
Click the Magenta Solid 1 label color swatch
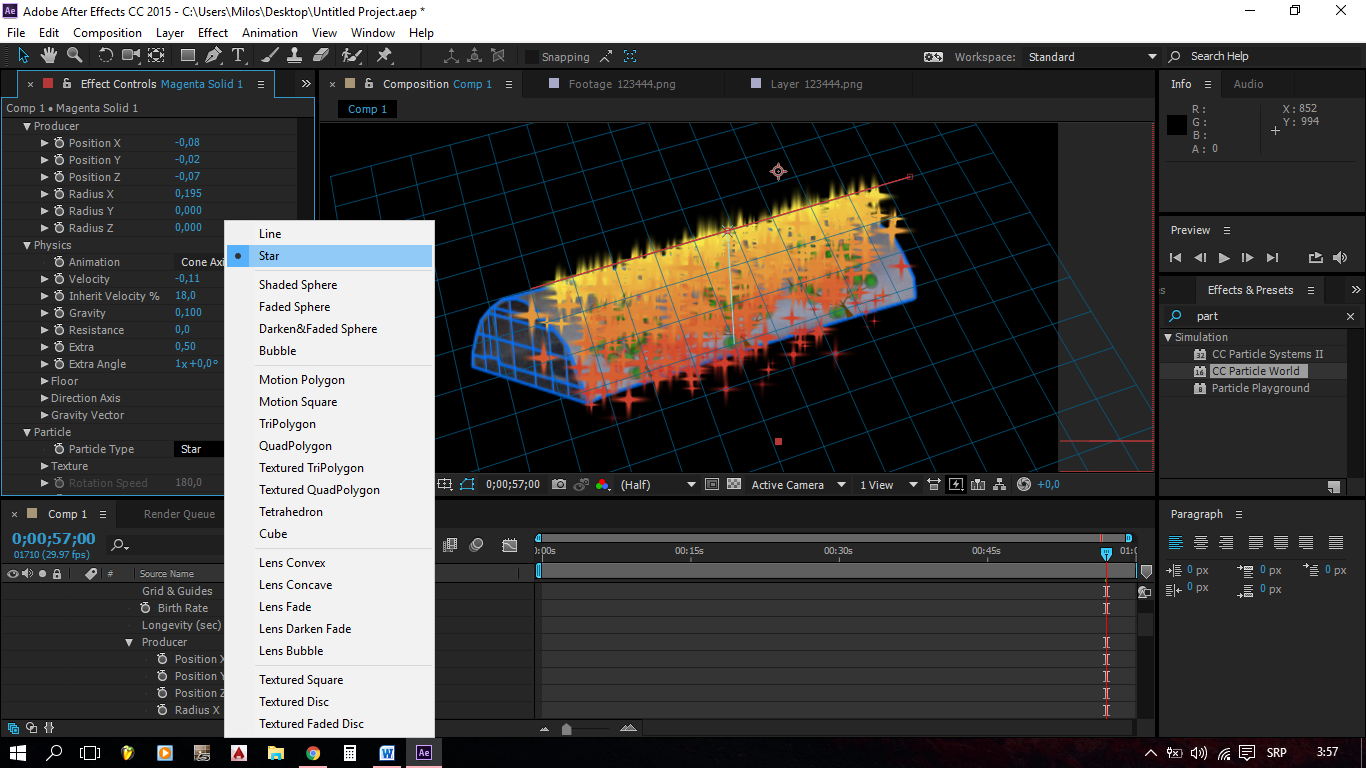[x=48, y=84]
